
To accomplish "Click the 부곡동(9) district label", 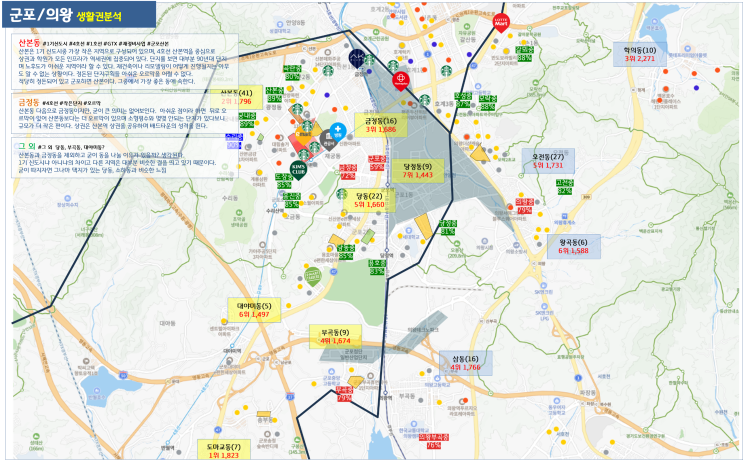I will (x=335, y=336).
